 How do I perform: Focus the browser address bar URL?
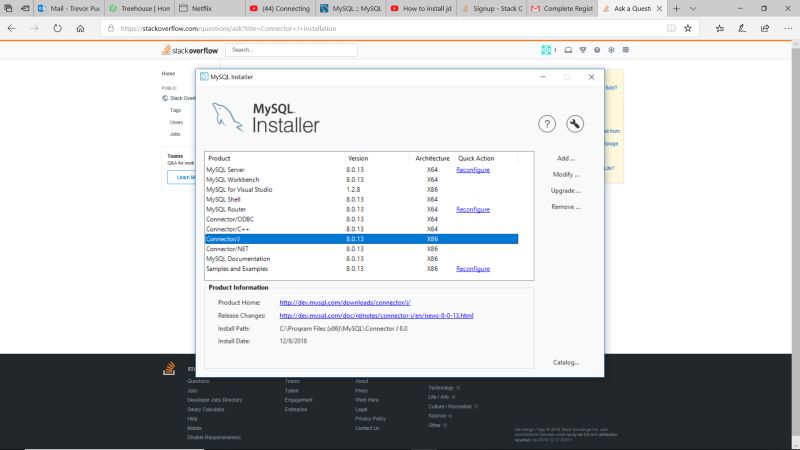(228, 29)
